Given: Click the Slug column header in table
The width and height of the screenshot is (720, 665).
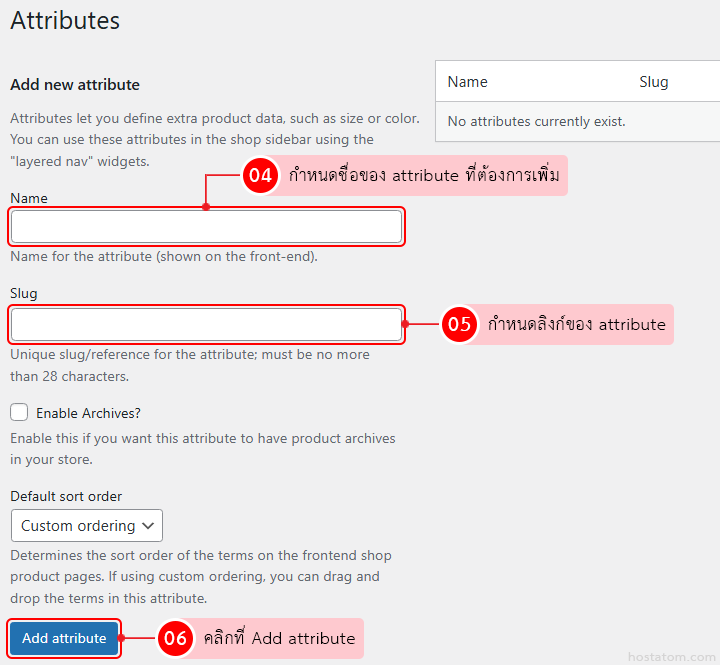Looking at the screenshot, I should (653, 82).
